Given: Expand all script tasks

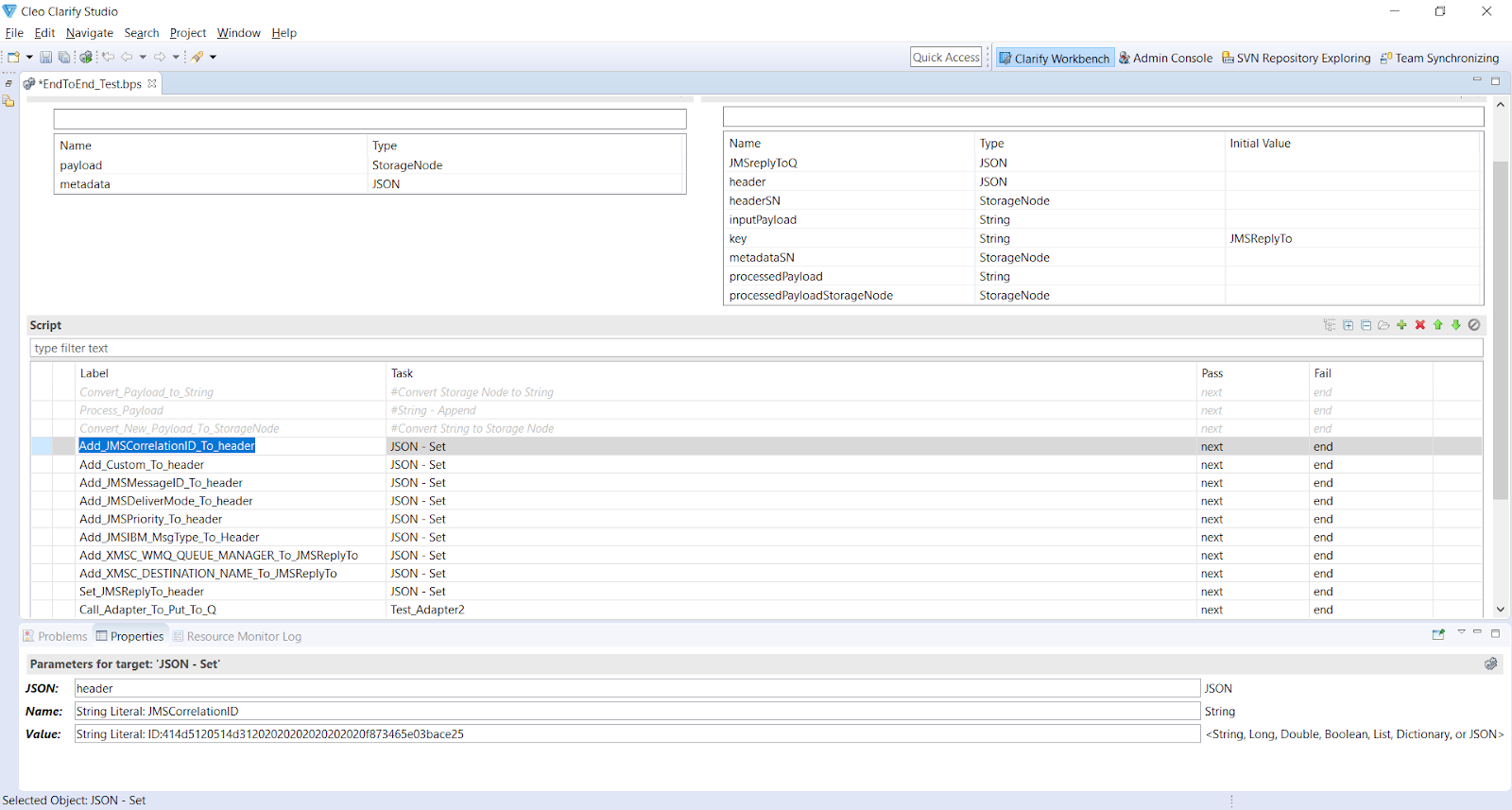Looking at the screenshot, I should [x=1348, y=325].
